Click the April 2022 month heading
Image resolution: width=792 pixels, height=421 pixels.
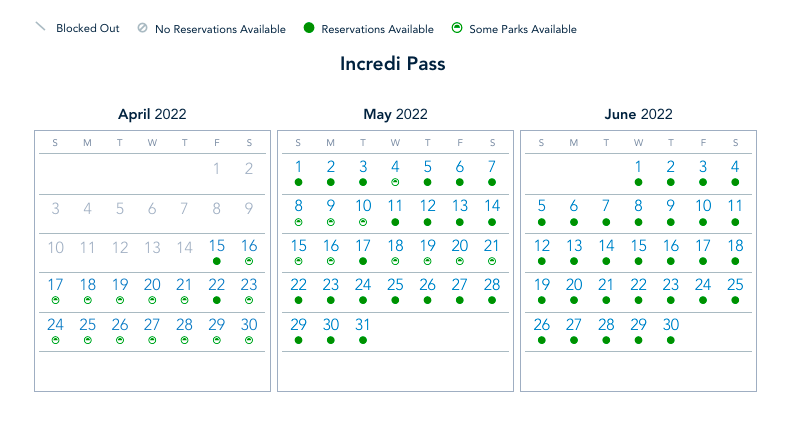tap(152, 114)
